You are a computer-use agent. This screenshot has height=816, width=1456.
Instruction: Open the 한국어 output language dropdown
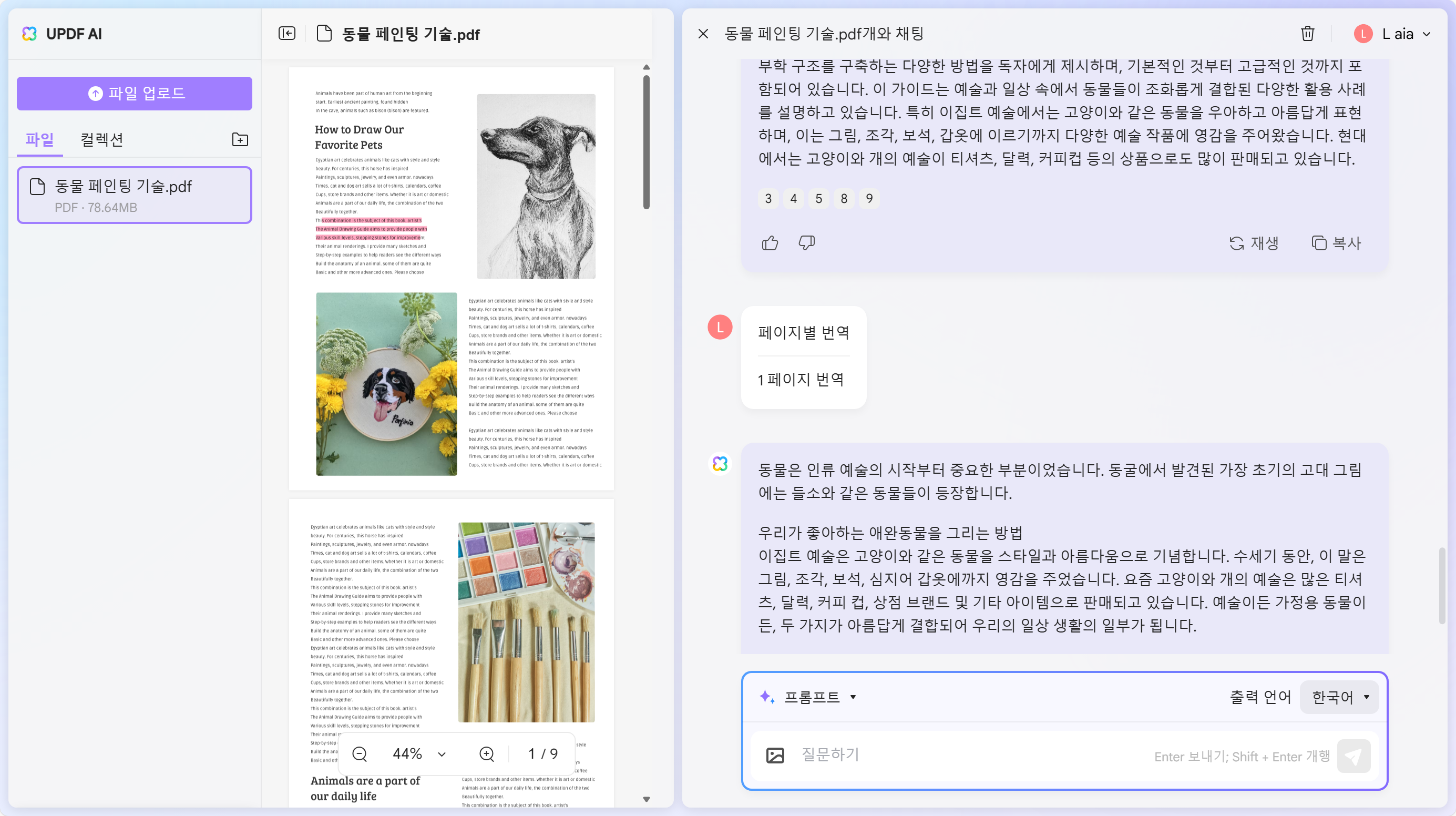tap(1339, 697)
